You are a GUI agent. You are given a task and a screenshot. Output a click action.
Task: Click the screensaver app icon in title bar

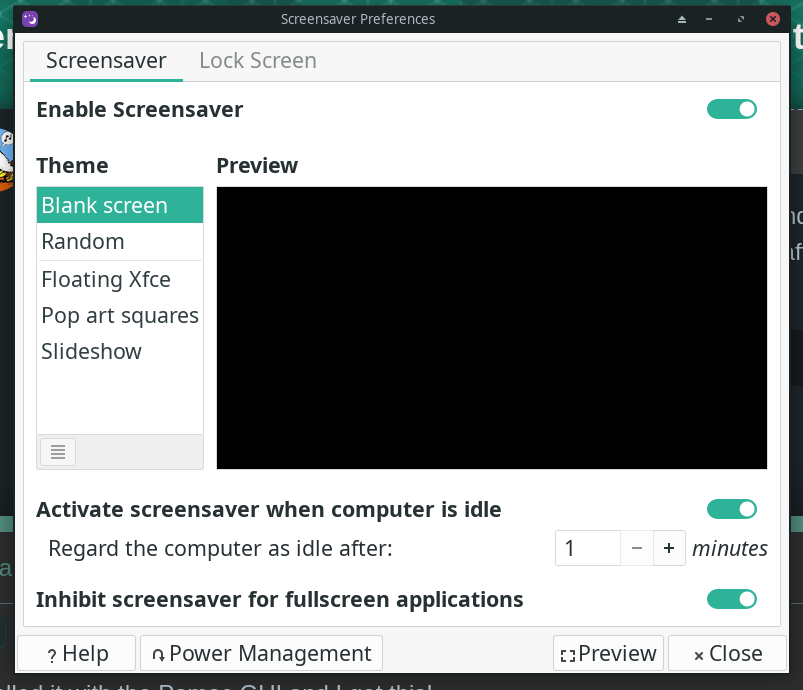click(x=30, y=19)
